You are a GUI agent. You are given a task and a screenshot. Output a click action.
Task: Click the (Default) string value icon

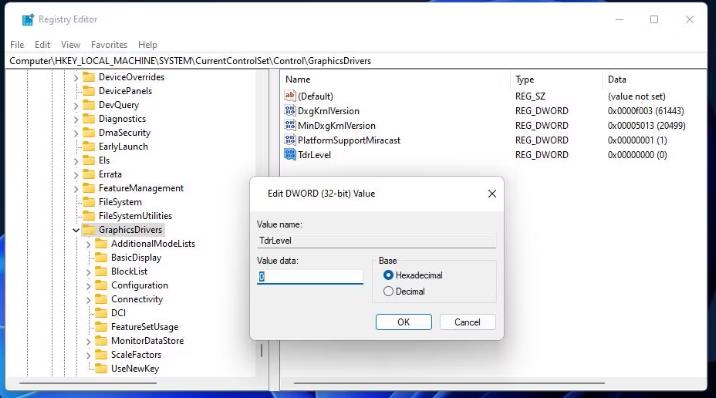pyautogui.click(x=290, y=96)
